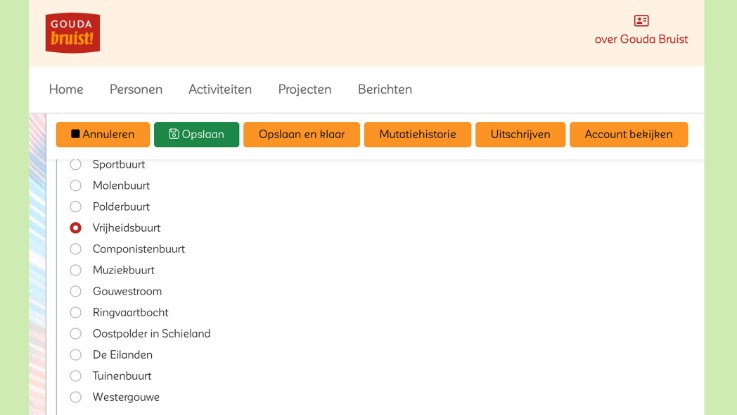This screenshot has height=415, width=737.
Task: Select Oostpolder in Schieland
Action: (75, 334)
